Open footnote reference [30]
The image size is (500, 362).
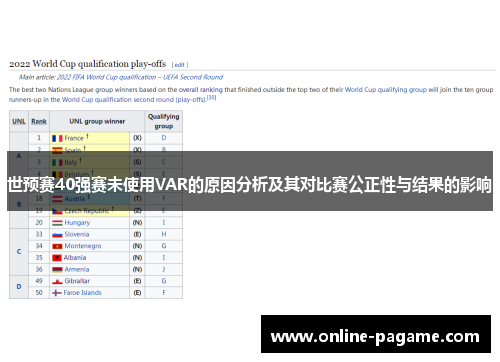point(212,98)
